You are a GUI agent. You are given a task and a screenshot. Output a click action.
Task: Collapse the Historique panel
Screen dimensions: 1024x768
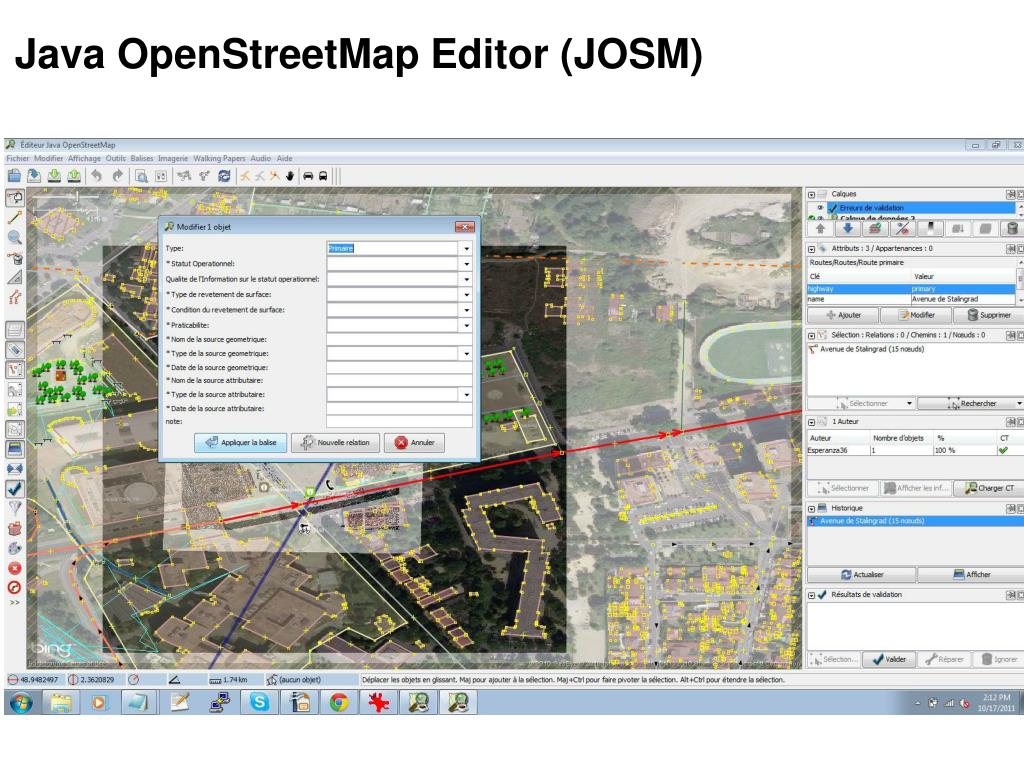812,508
